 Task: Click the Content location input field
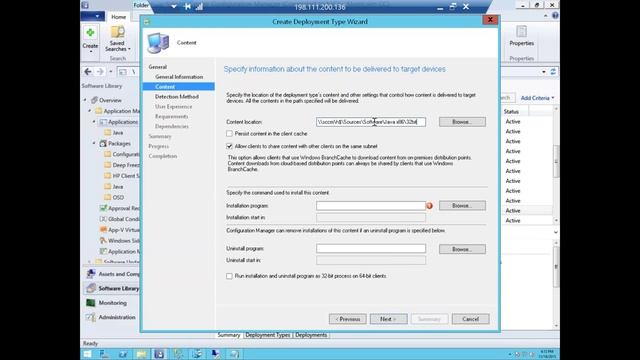tap(371, 122)
